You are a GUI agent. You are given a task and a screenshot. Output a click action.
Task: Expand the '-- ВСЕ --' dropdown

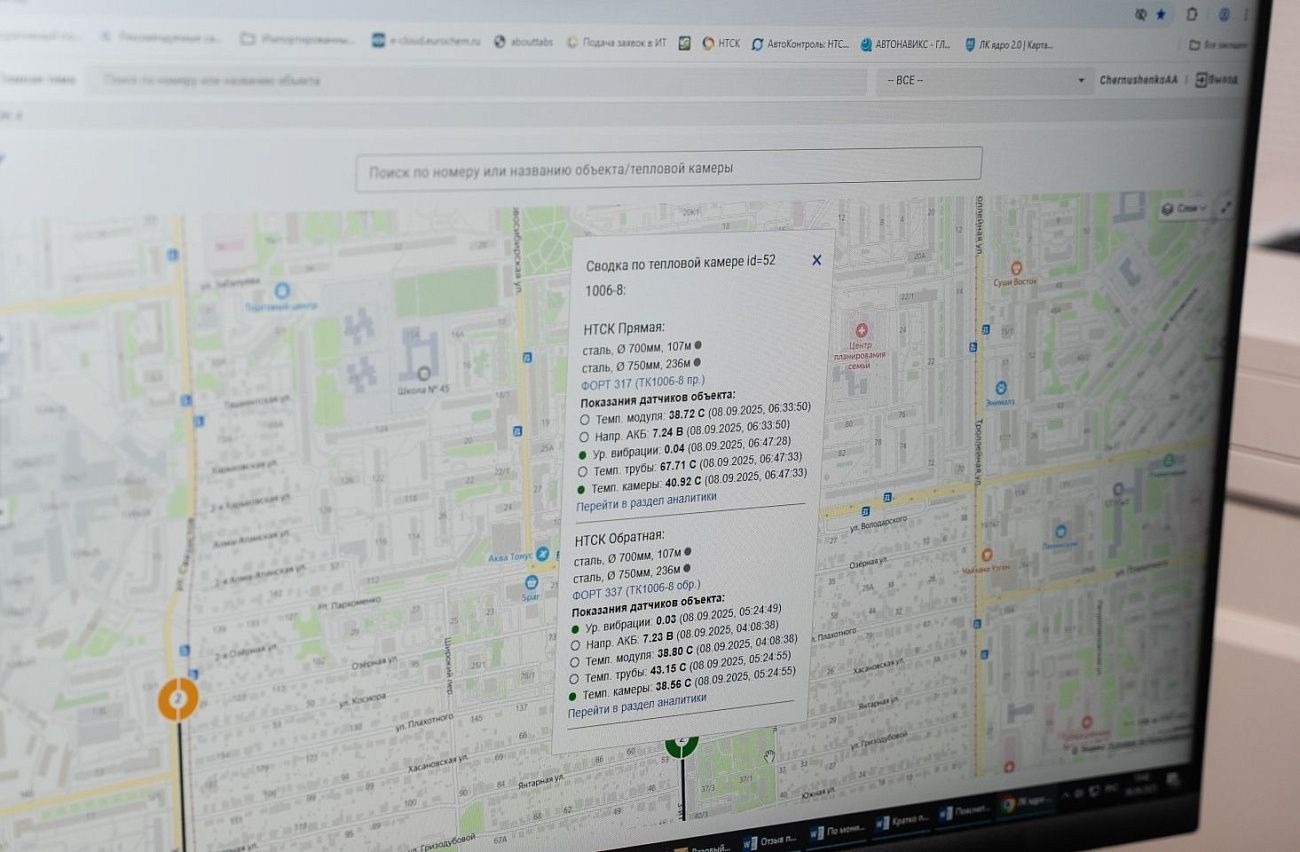[x=984, y=81]
